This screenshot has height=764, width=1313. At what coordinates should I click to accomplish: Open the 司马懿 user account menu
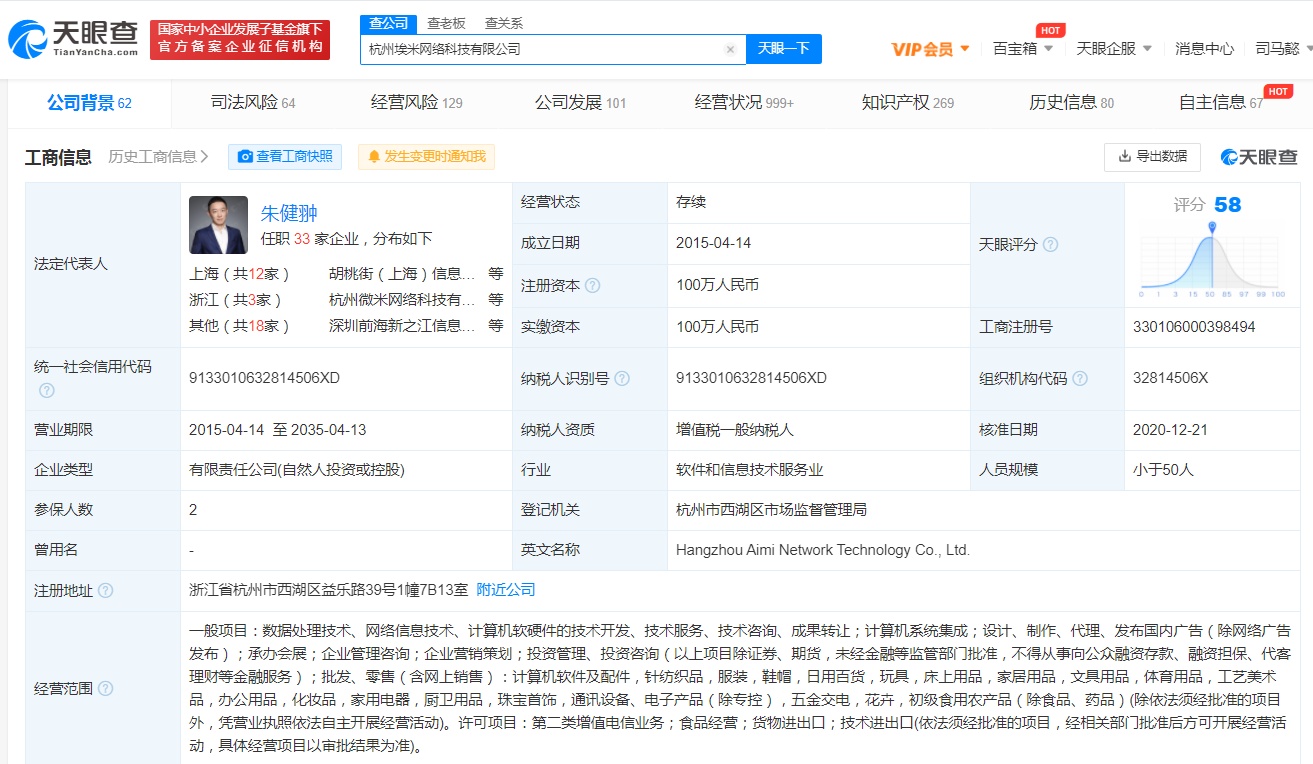1283,48
